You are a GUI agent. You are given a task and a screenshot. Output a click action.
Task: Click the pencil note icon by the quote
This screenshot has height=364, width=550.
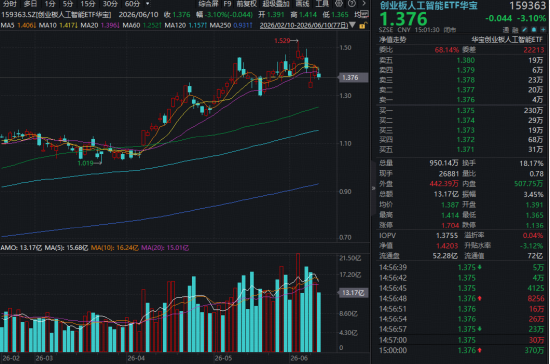click(x=524, y=30)
